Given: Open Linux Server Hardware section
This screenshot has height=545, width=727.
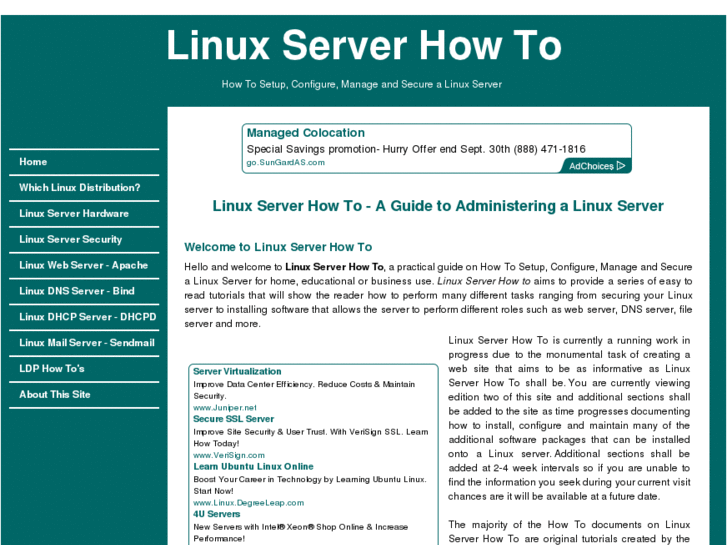Looking at the screenshot, I should coord(74,214).
